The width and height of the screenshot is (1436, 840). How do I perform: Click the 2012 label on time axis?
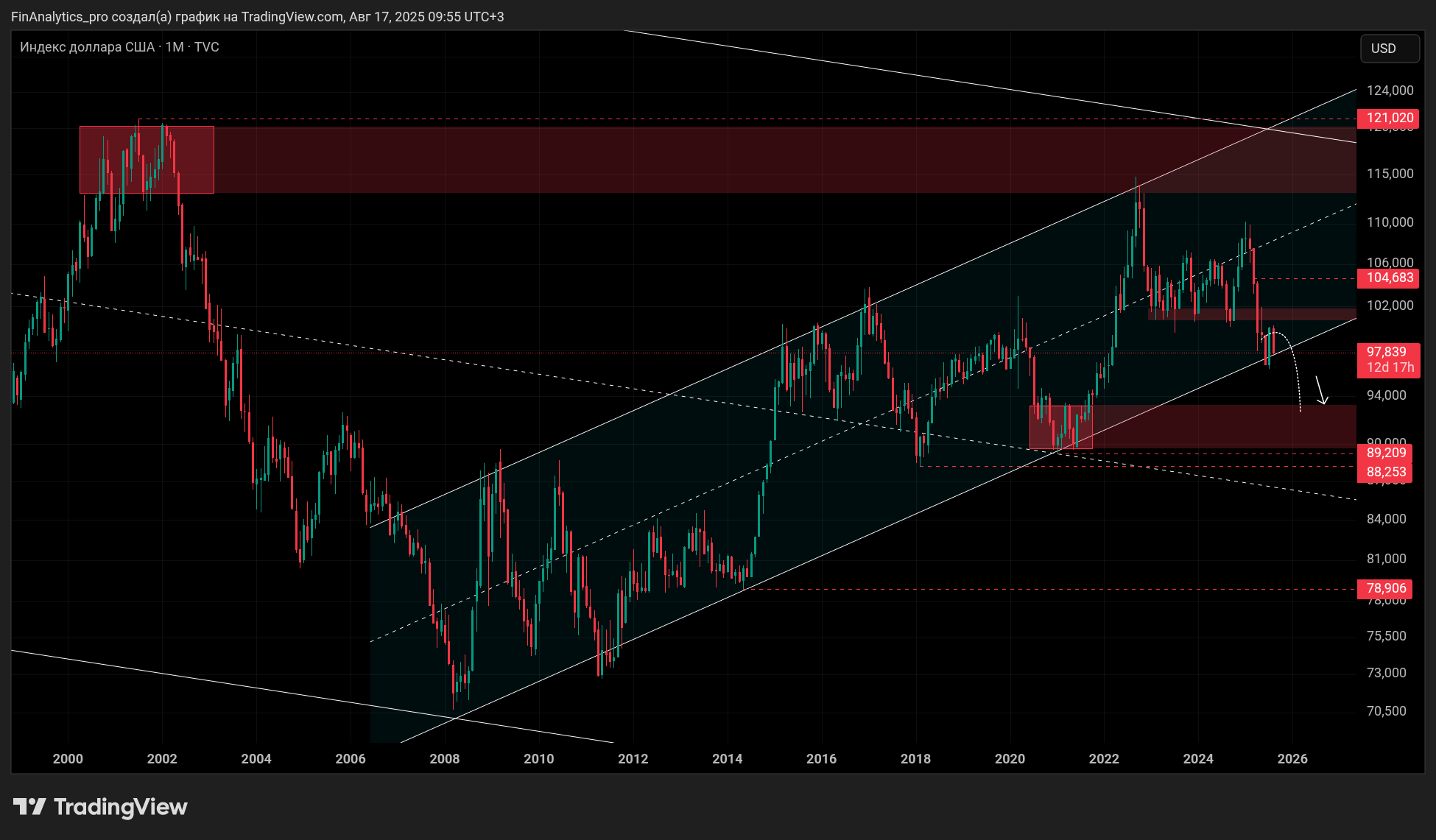[x=633, y=759]
